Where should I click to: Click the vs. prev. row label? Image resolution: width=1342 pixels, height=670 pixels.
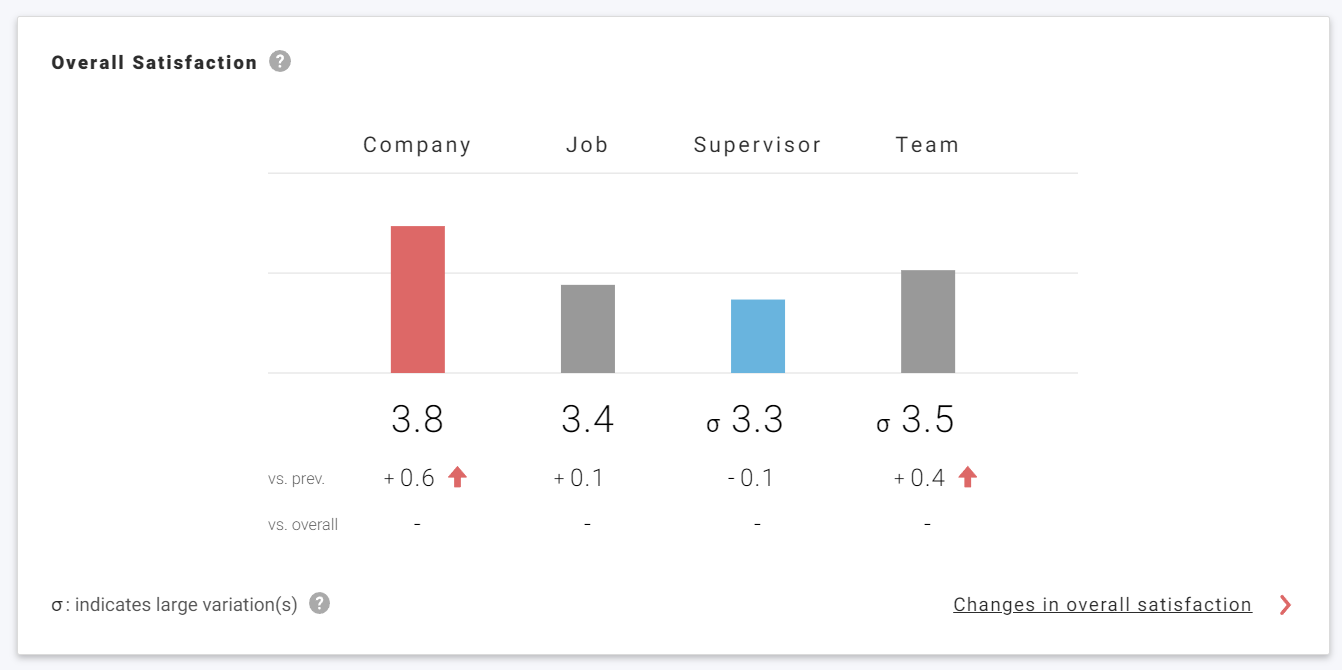[296, 479]
